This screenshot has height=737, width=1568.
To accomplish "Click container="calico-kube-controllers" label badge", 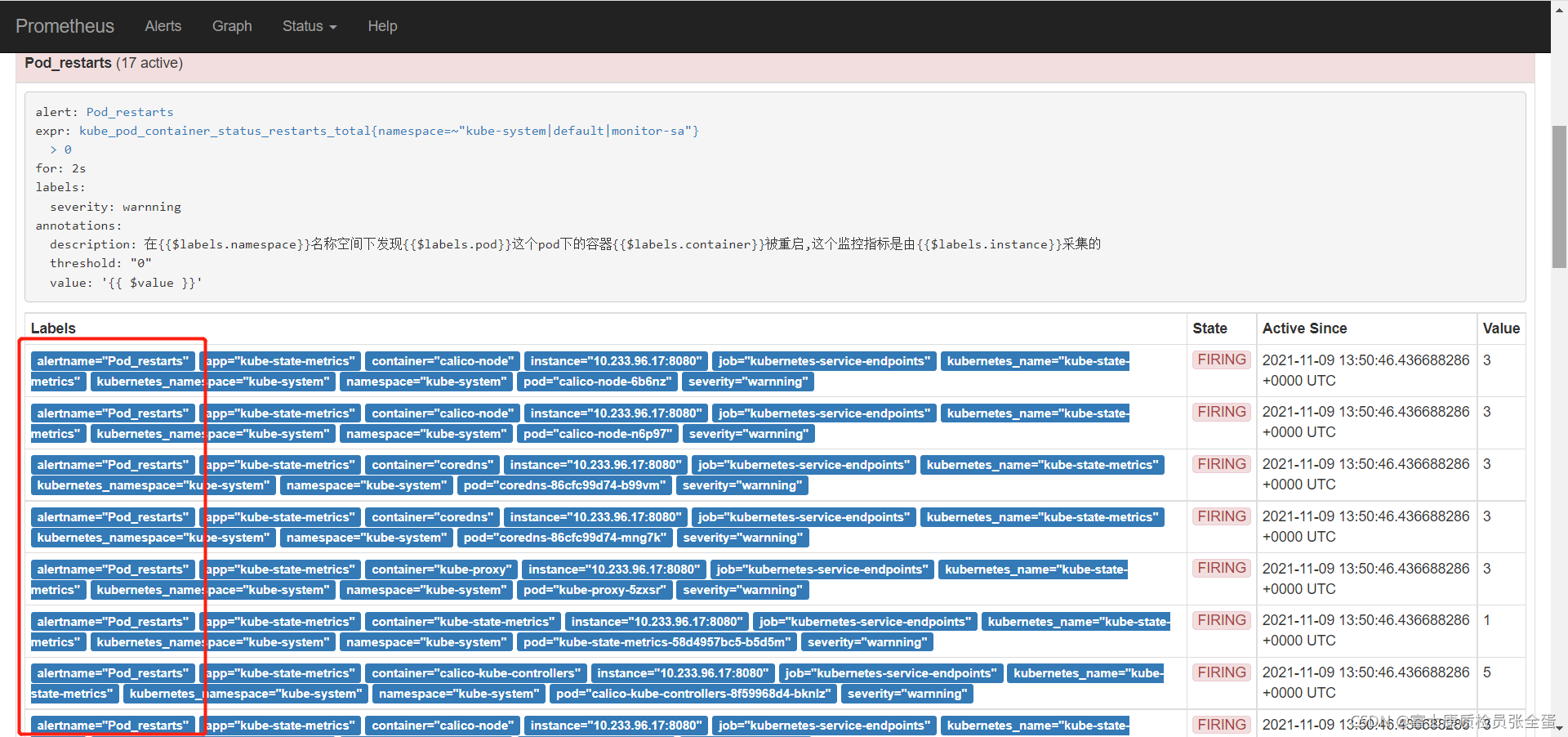I will pyautogui.click(x=475, y=673).
